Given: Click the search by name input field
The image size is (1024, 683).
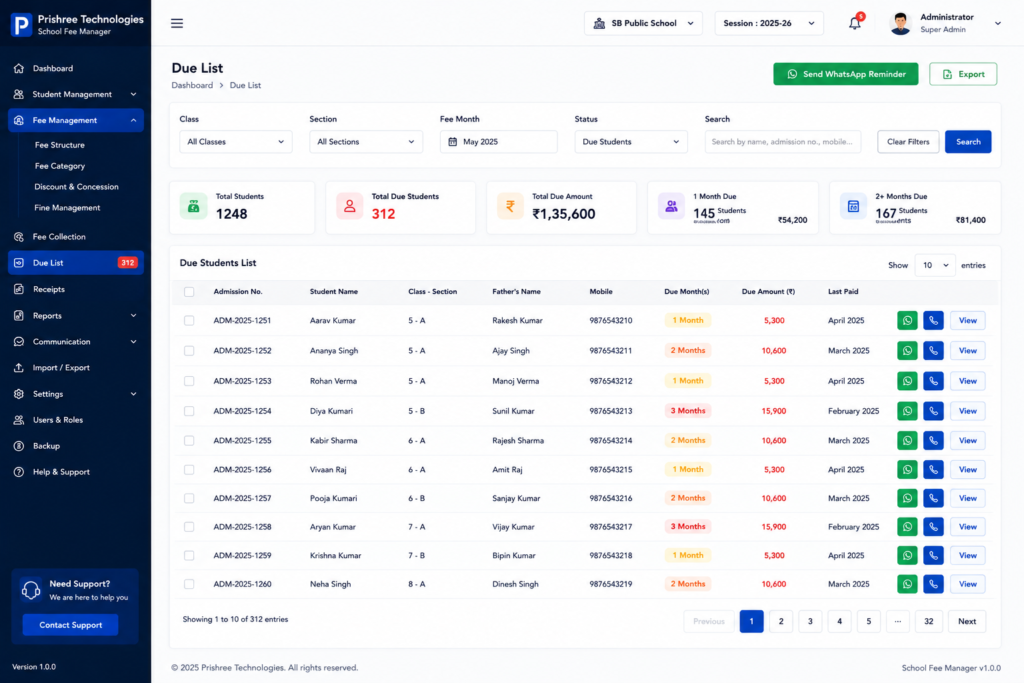Looking at the screenshot, I should [782, 142].
